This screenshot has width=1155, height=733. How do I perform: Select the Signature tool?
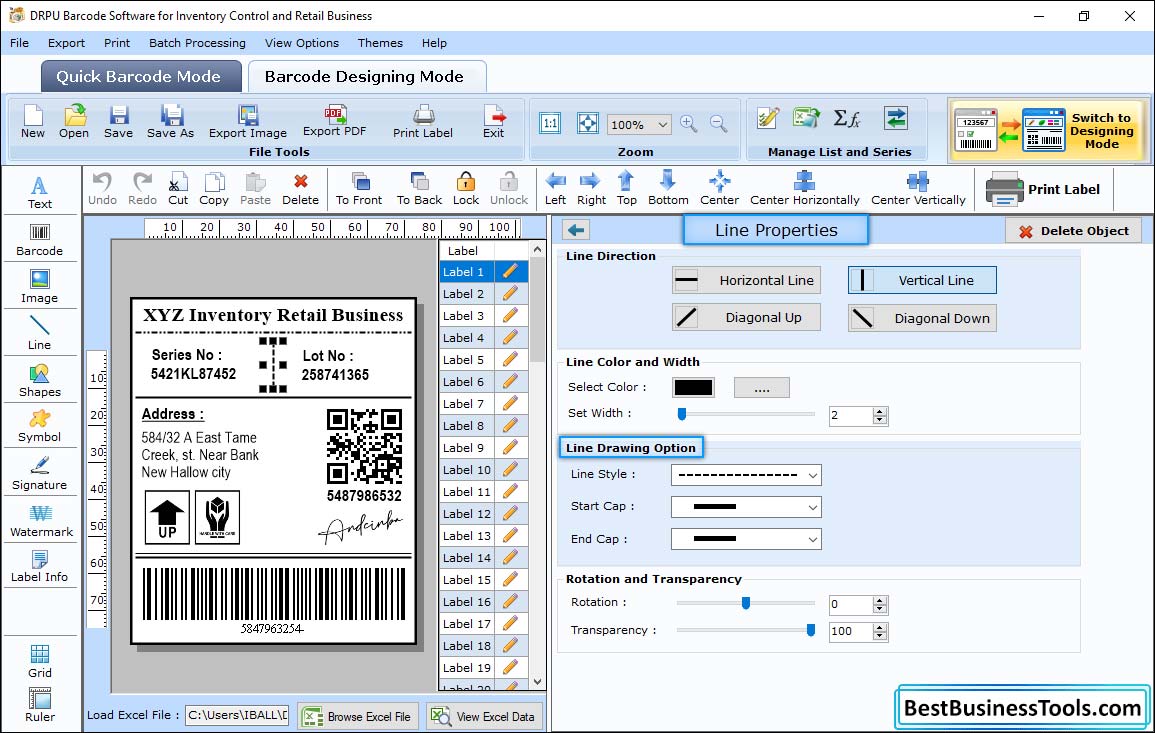(40, 474)
